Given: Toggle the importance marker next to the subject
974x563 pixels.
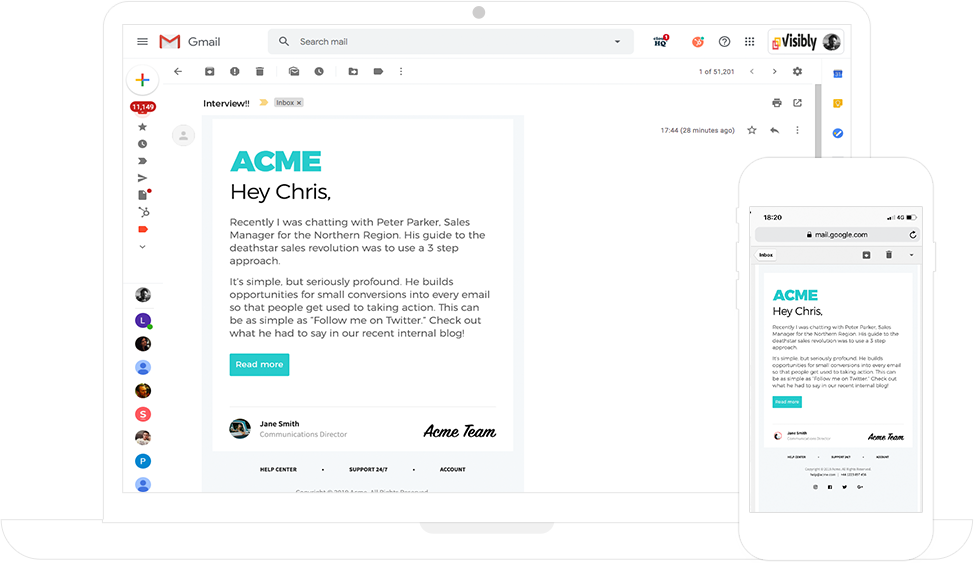Looking at the screenshot, I should [263, 103].
